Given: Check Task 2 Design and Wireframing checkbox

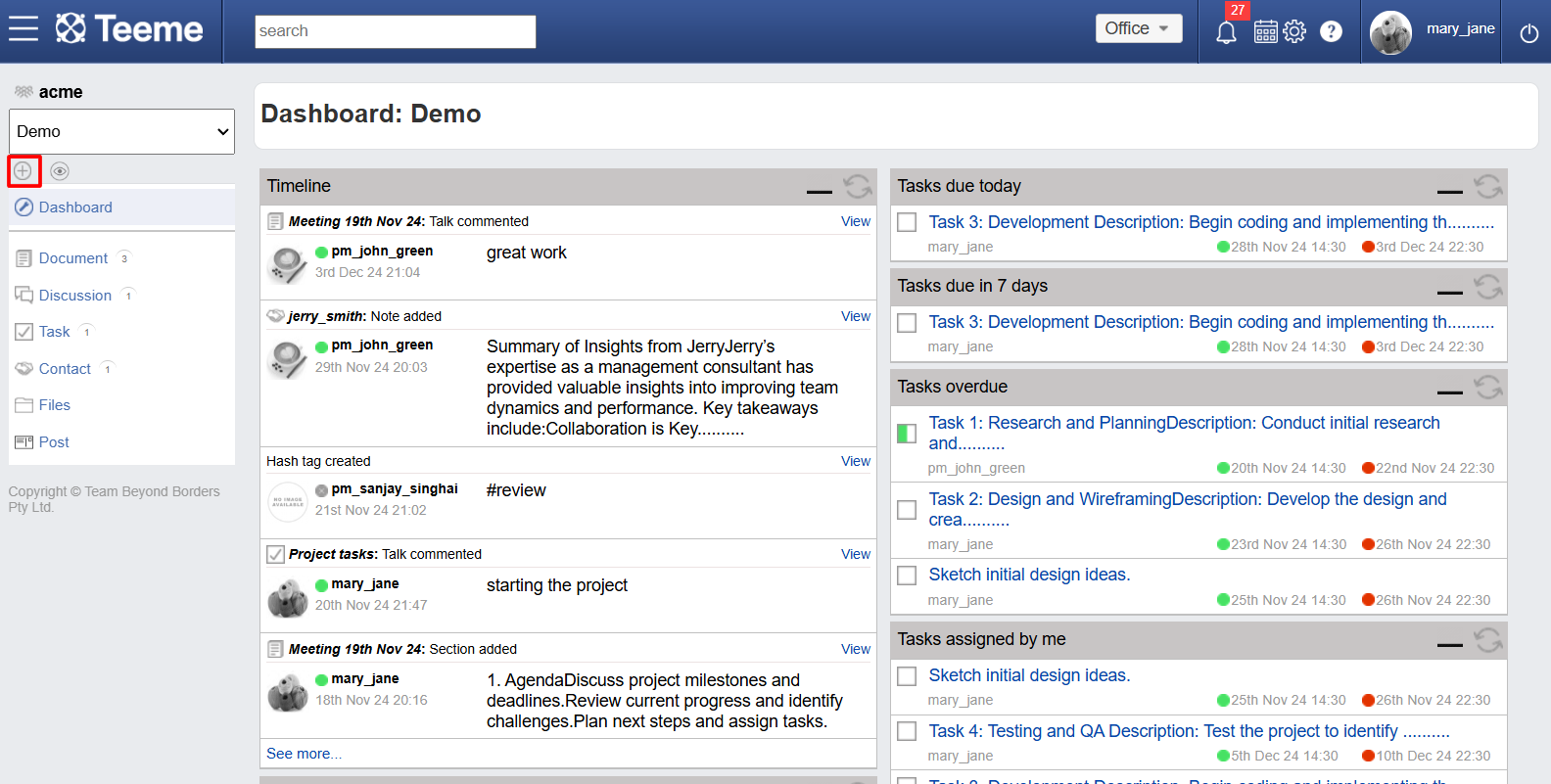Looking at the screenshot, I should 908,510.
